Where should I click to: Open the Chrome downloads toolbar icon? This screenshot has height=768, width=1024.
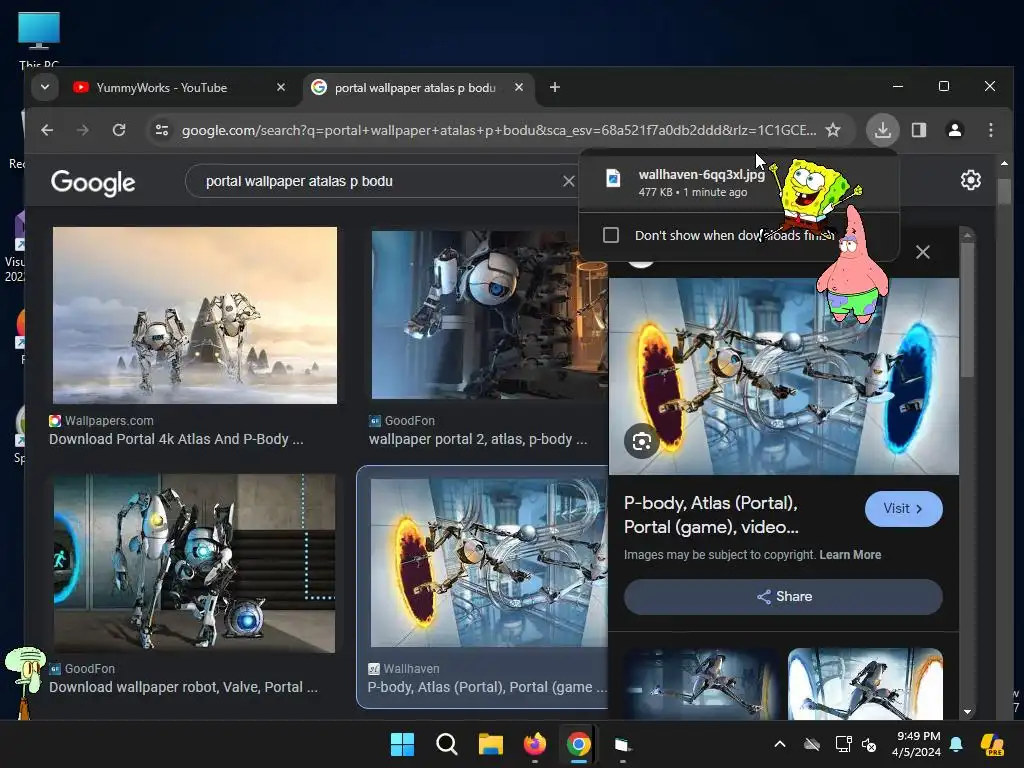pyautogui.click(x=882, y=130)
